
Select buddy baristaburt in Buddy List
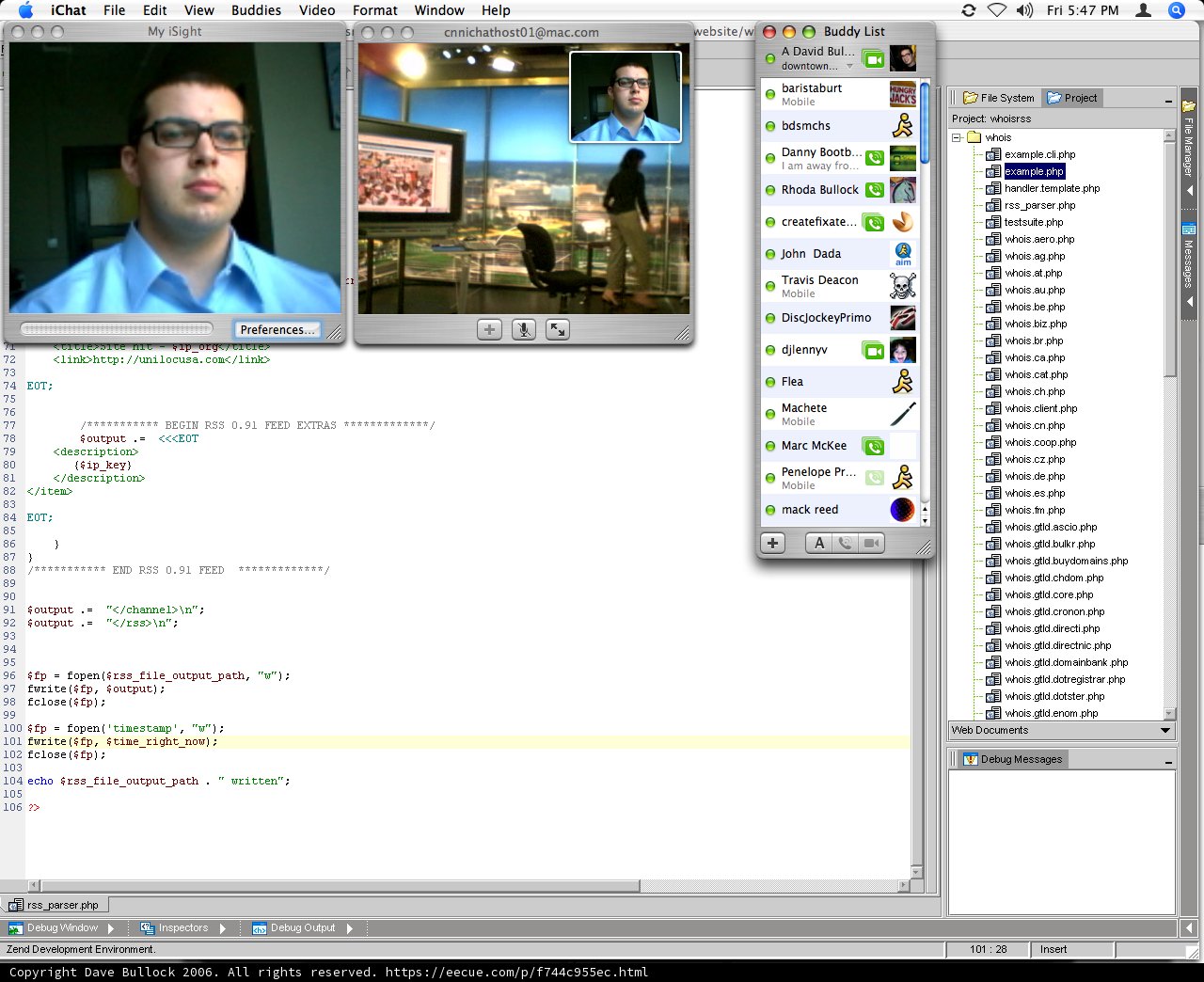[838, 94]
